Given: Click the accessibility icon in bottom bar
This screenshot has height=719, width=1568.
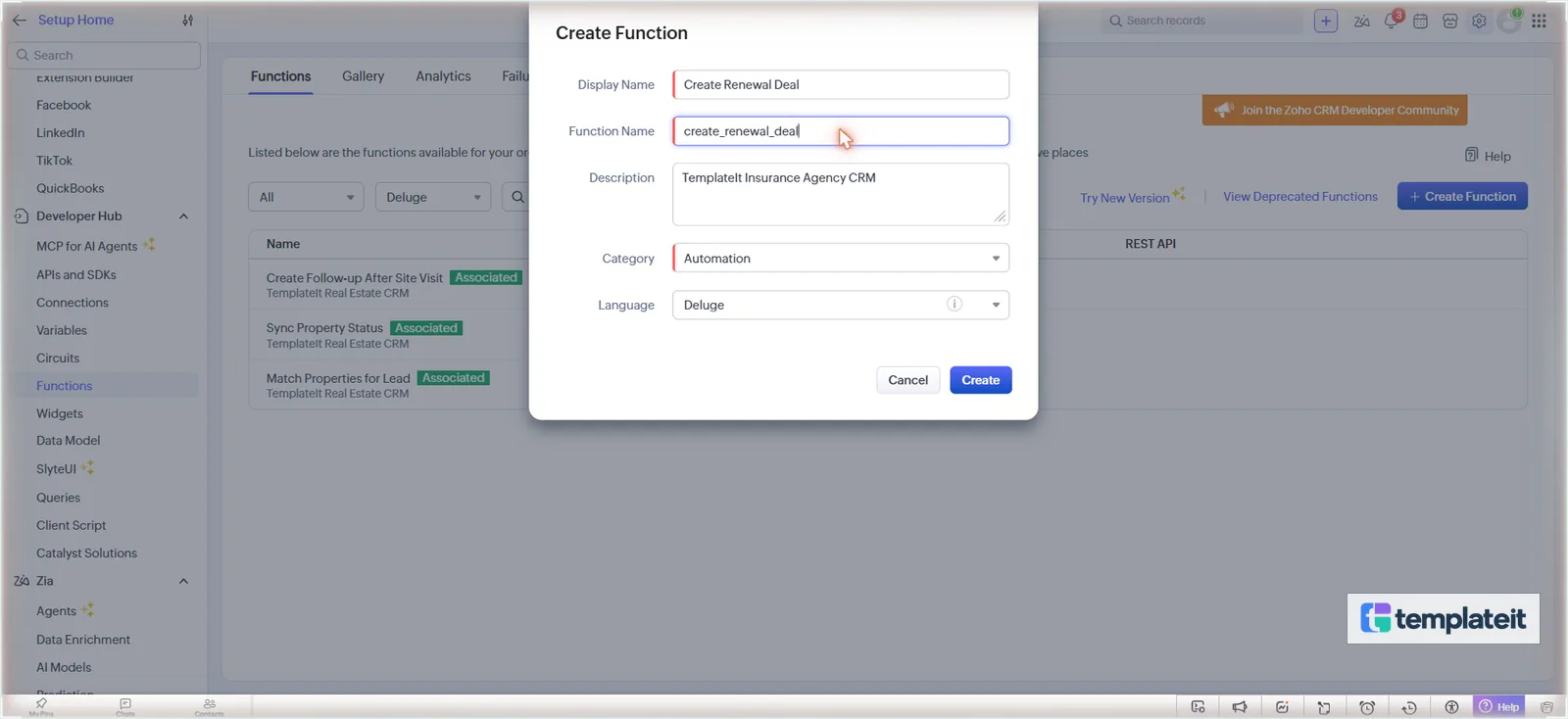Looking at the screenshot, I should click(1451, 707).
